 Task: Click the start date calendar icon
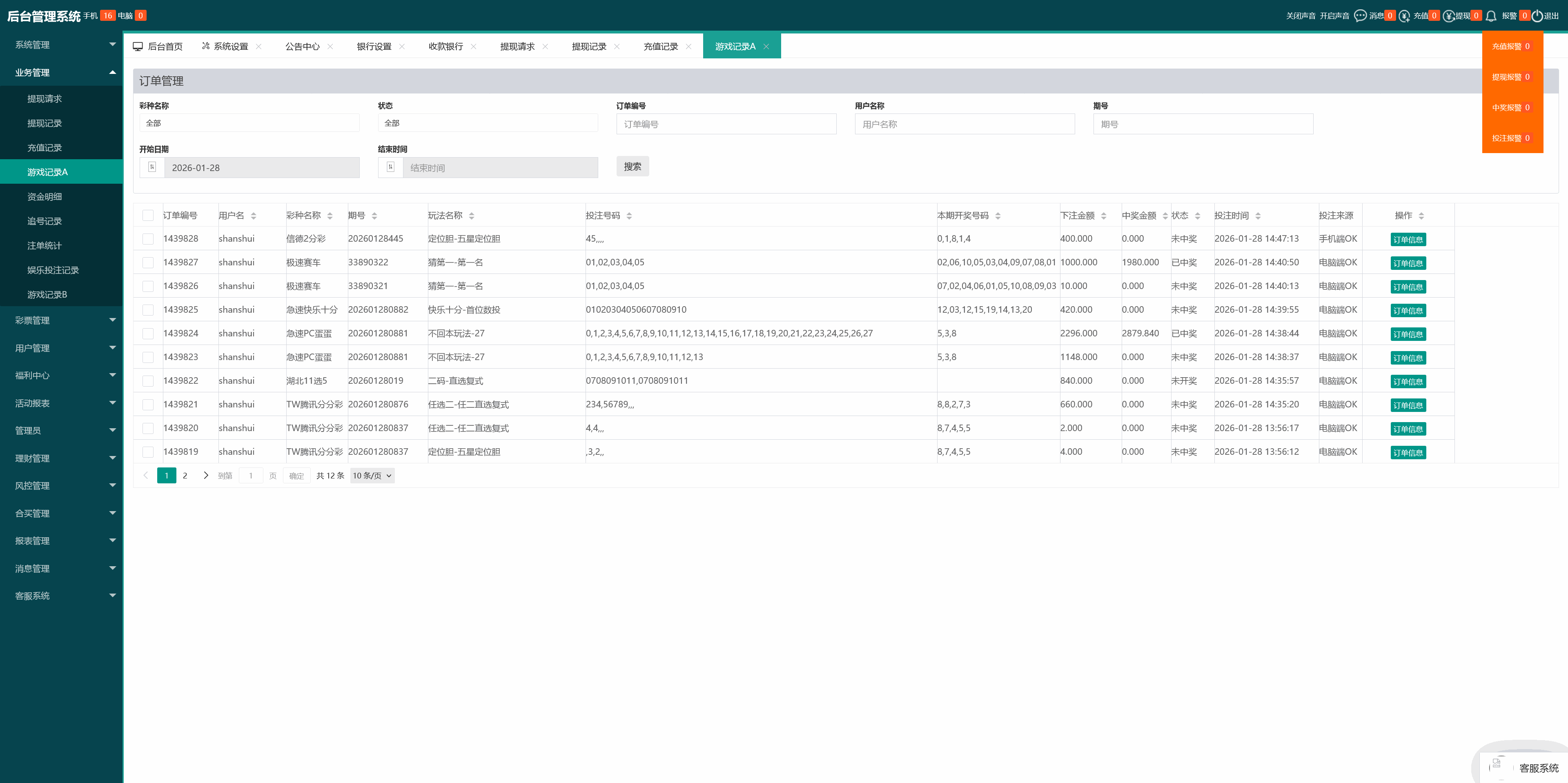coord(152,167)
